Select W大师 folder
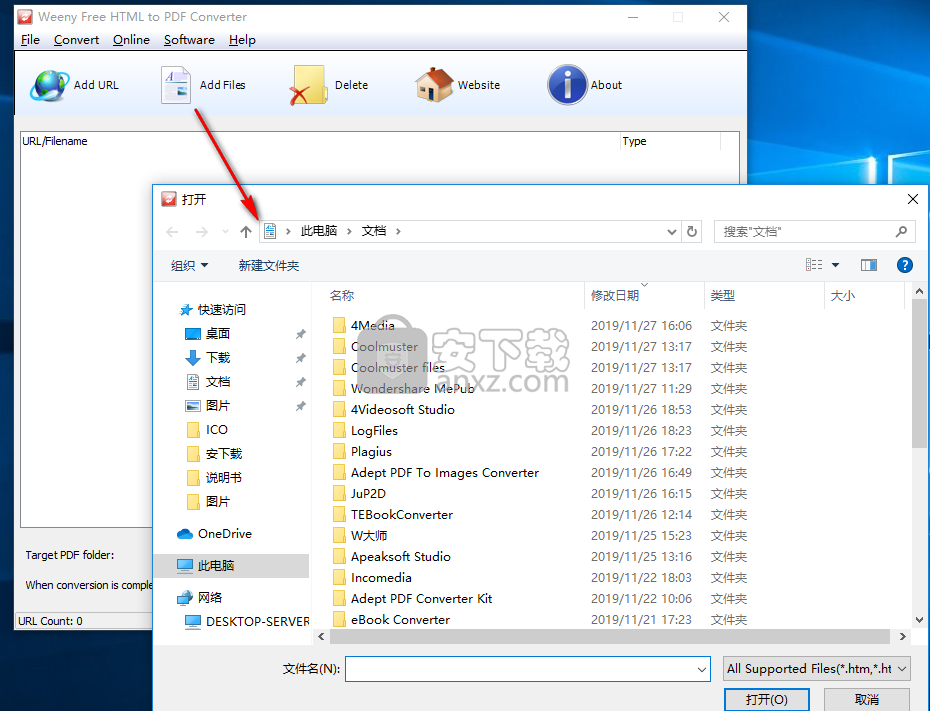 pos(369,535)
